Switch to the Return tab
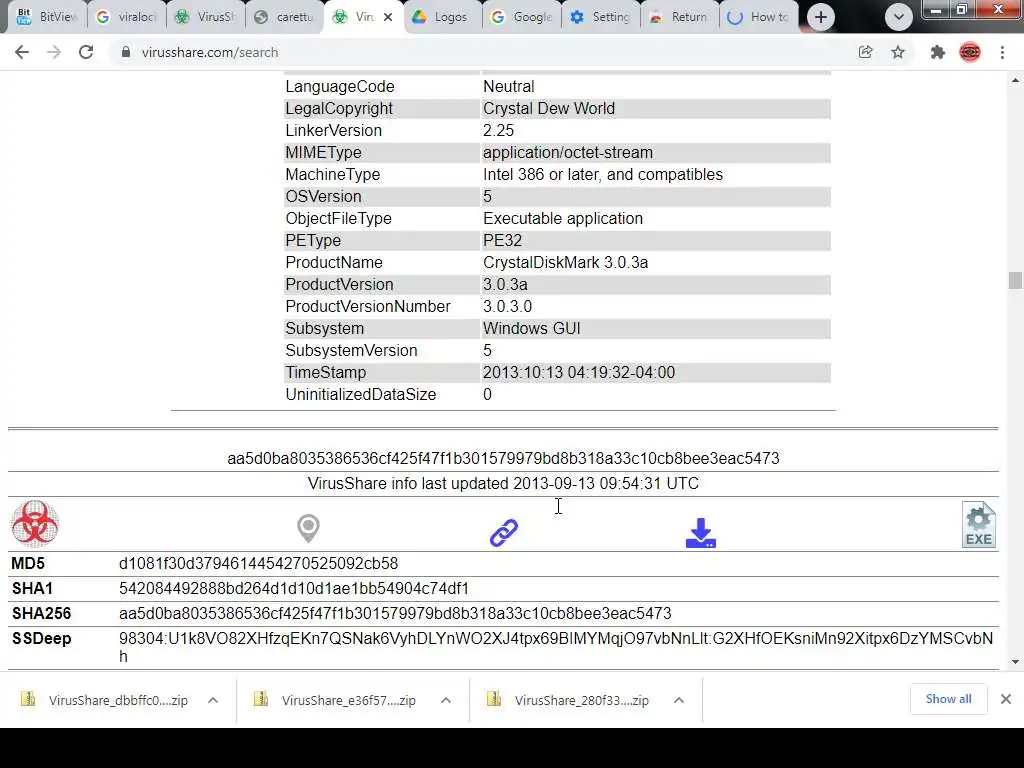 tap(680, 17)
